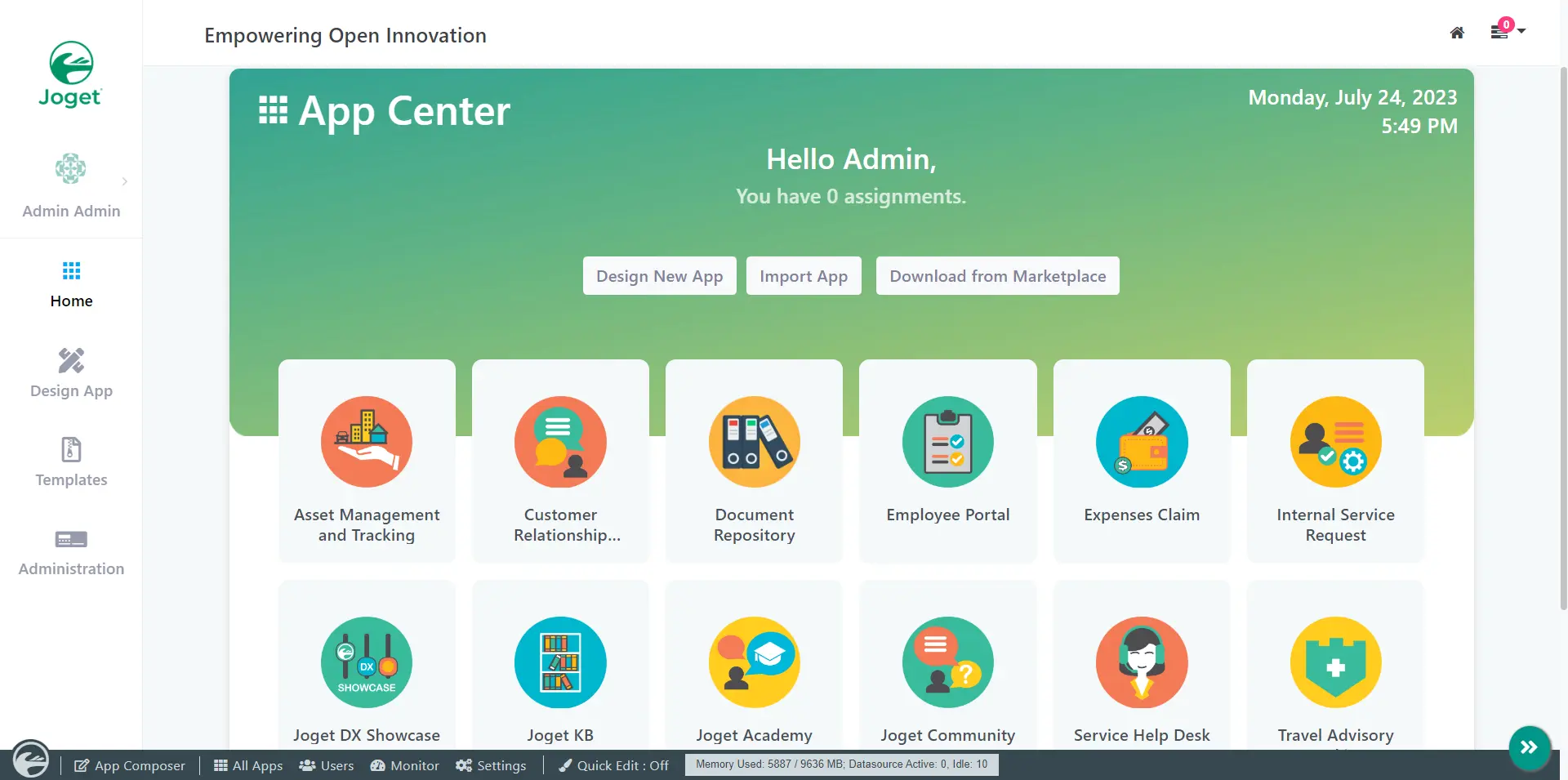
Task: Open the Travel Advisory app icon
Action: point(1336,662)
